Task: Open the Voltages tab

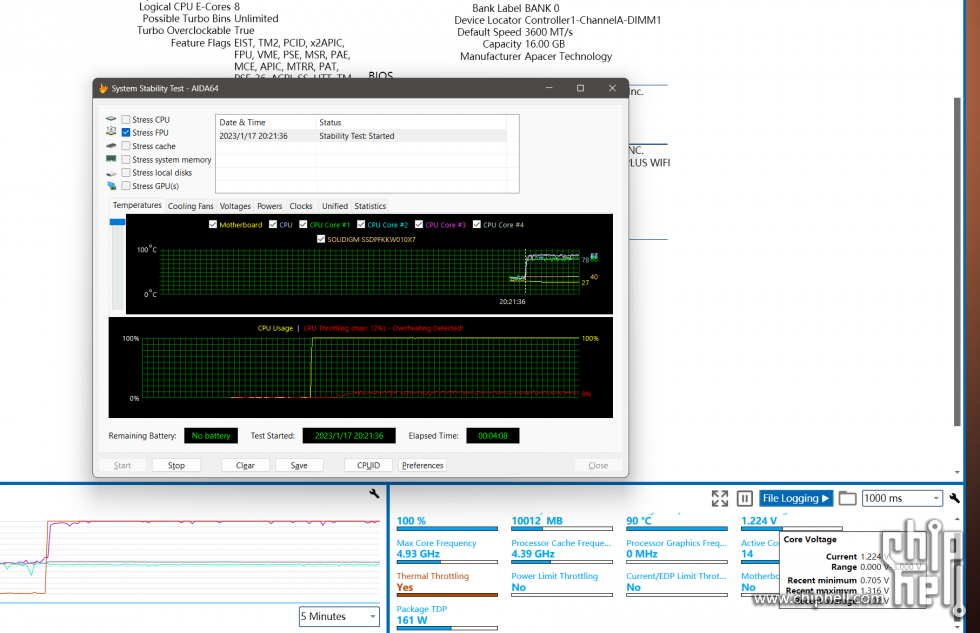Action: click(x=235, y=206)
